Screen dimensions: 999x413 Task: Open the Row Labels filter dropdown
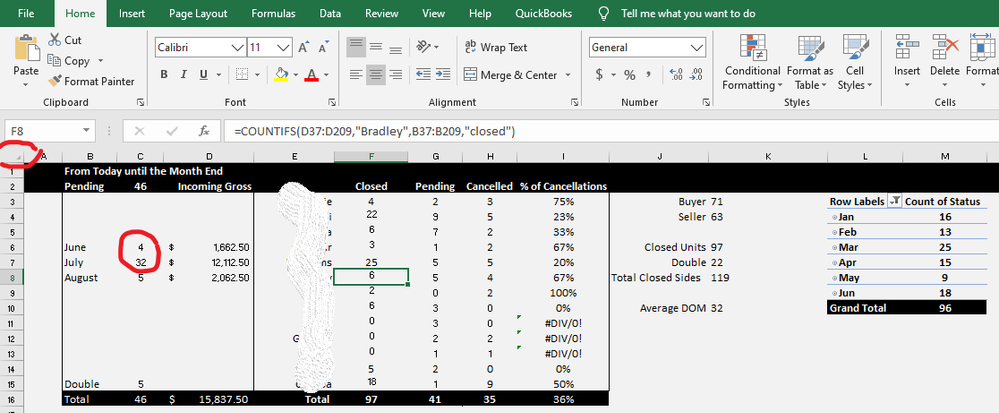coord(895,201)
